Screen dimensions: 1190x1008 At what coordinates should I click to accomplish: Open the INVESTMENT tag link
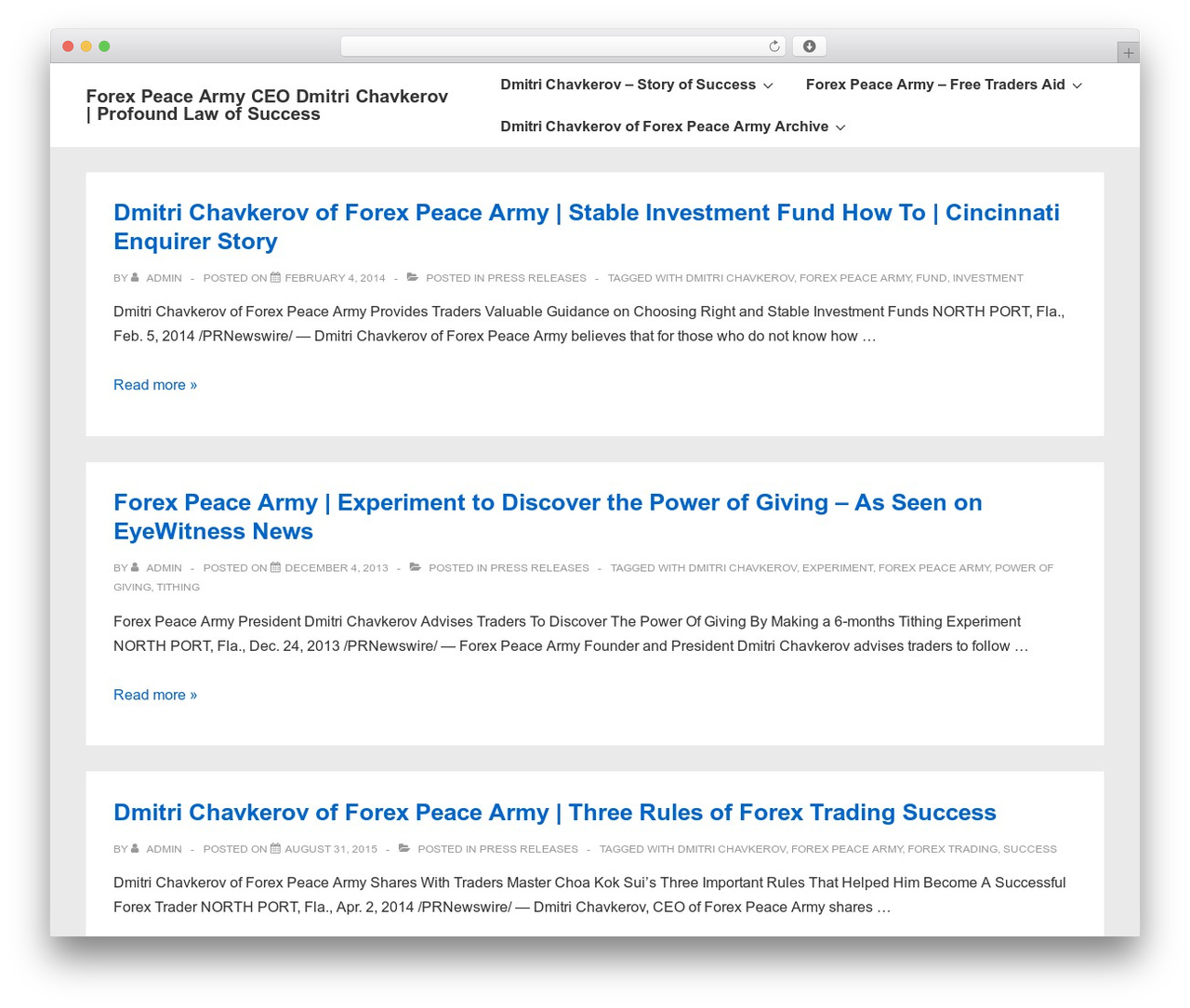click(x=987, y=278)
